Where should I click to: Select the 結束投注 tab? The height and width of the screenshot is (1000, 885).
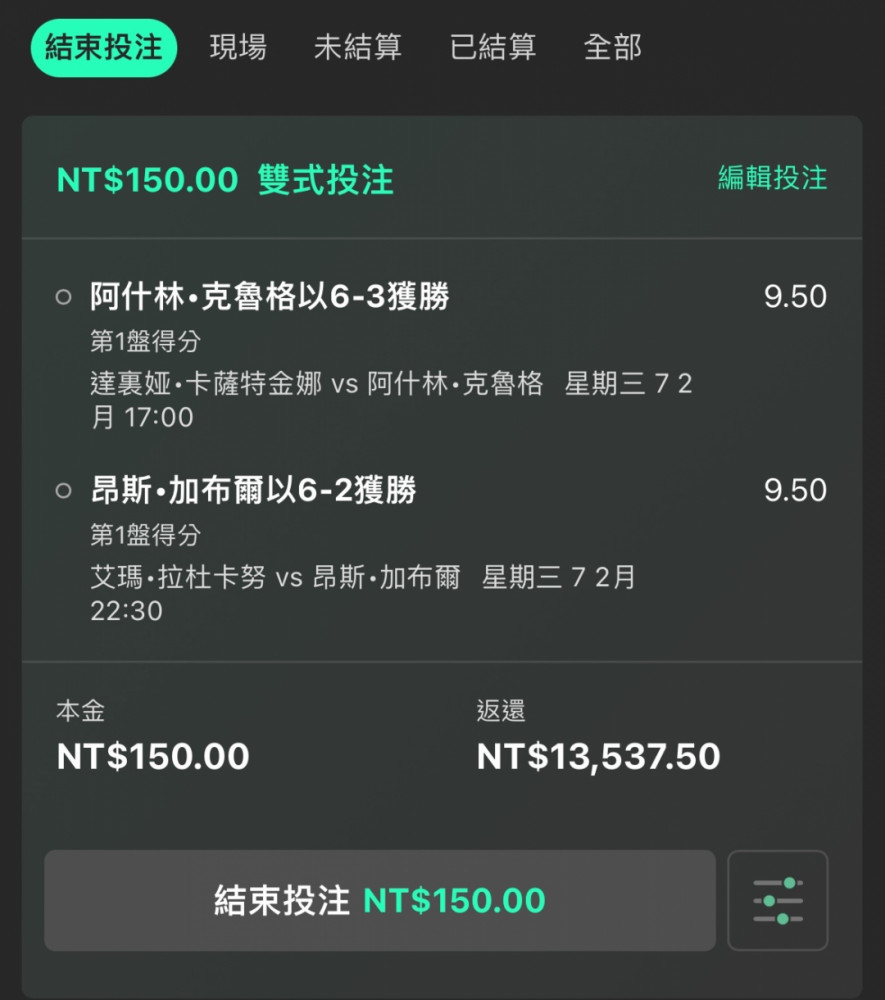[x=104, y=48]
